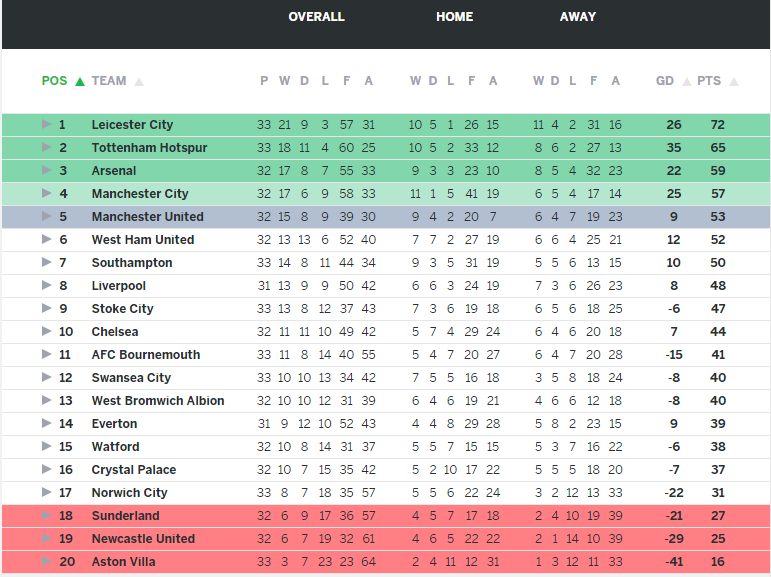This screenshot has width=771, height=577.
Task: Toggle the Liverpool row disclosure triangle
Action: (46, 286)
